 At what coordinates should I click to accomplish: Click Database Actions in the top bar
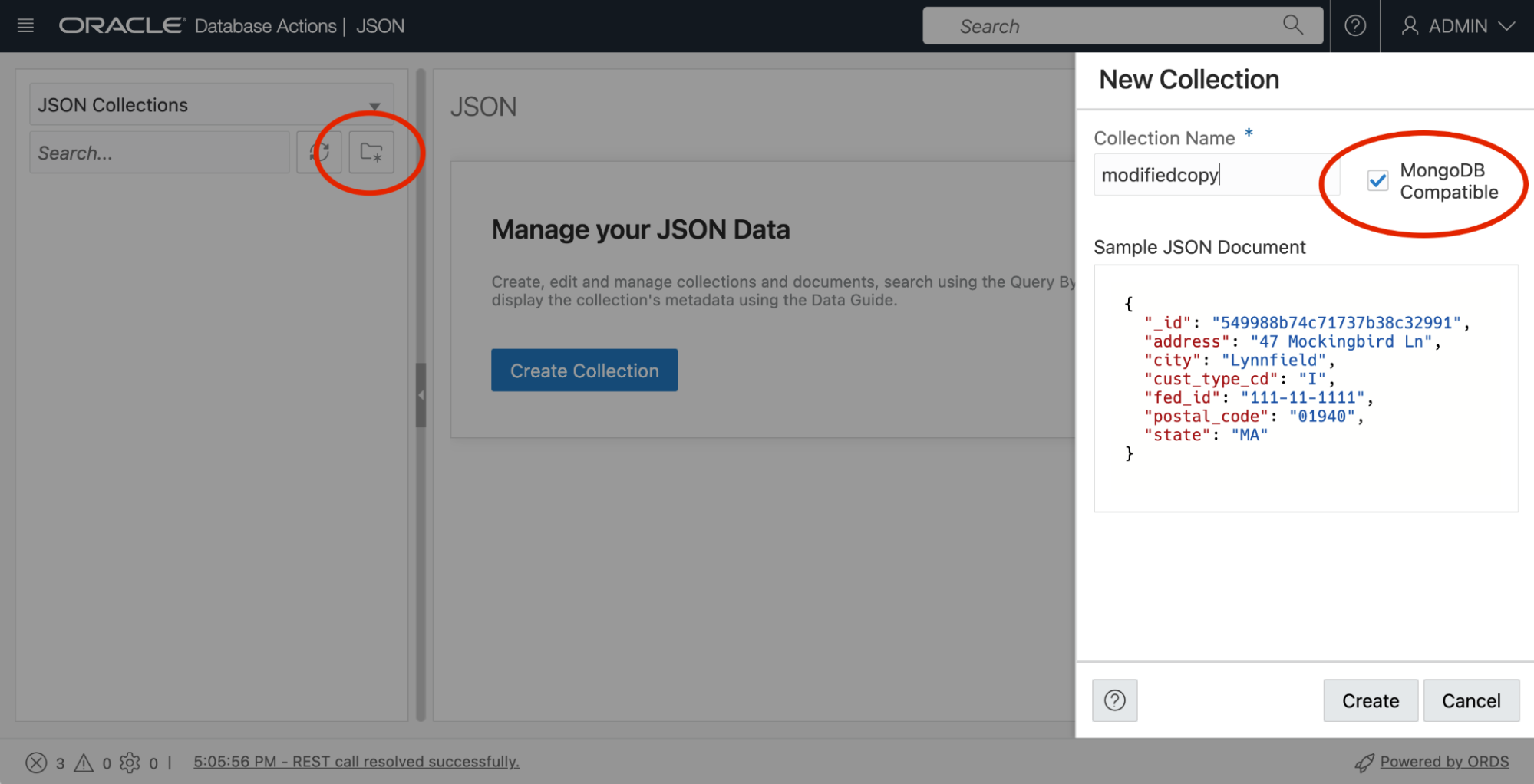tap(265, 25)
